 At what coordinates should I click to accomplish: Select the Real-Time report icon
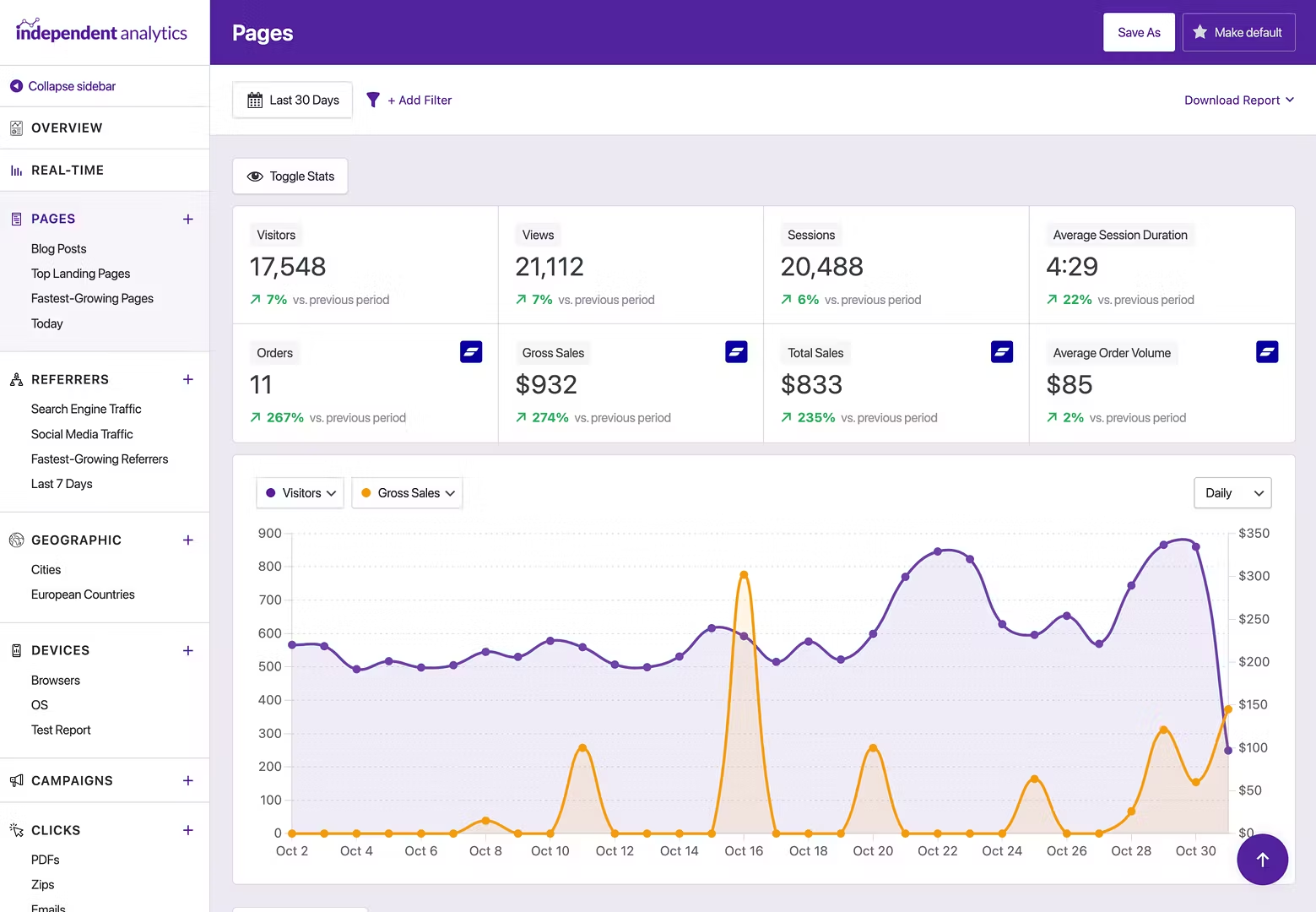17,170
